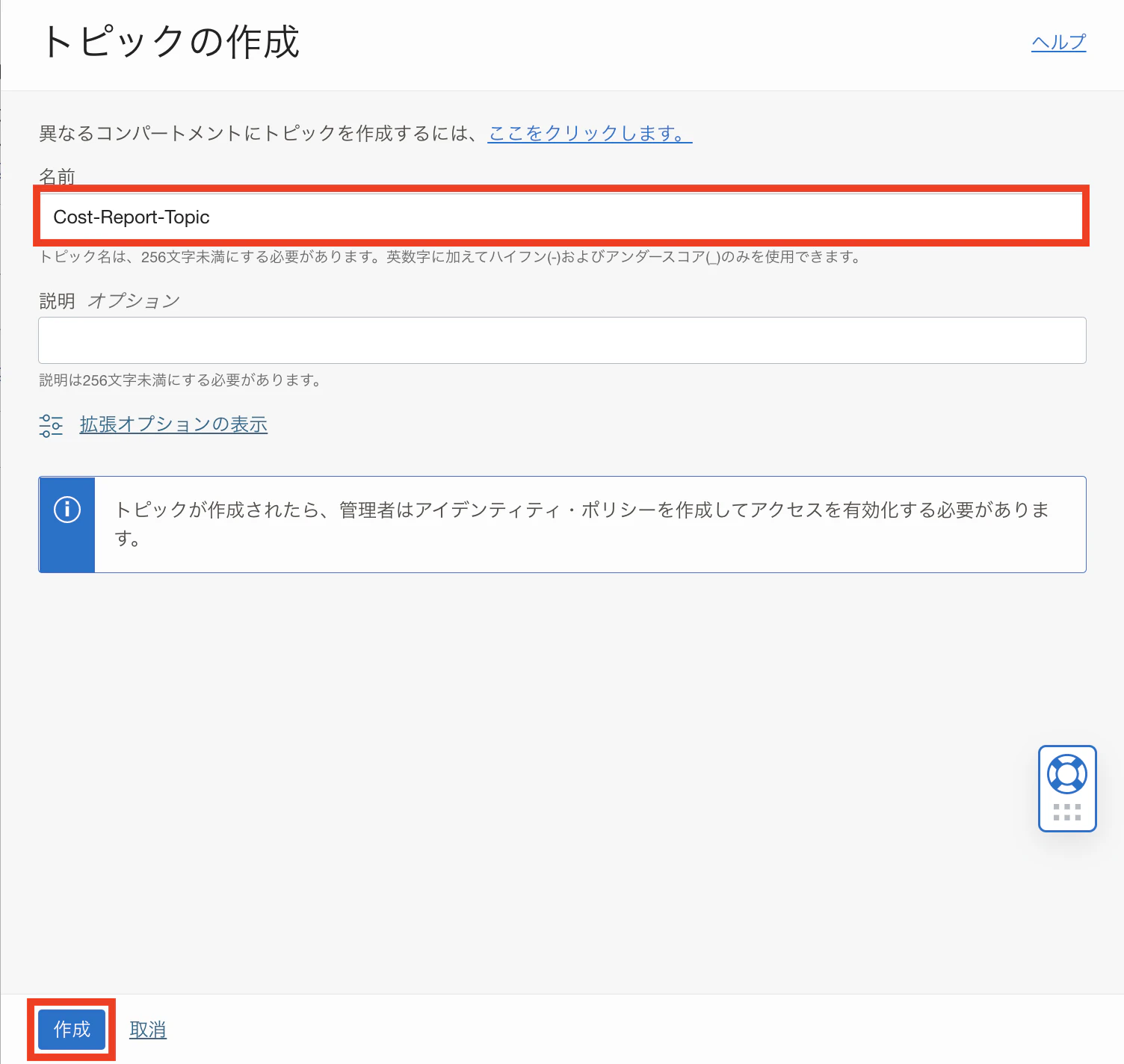Expand 拡張オプションの表示 advanced options
The image size is (1124, 1064).
point(173,424)
